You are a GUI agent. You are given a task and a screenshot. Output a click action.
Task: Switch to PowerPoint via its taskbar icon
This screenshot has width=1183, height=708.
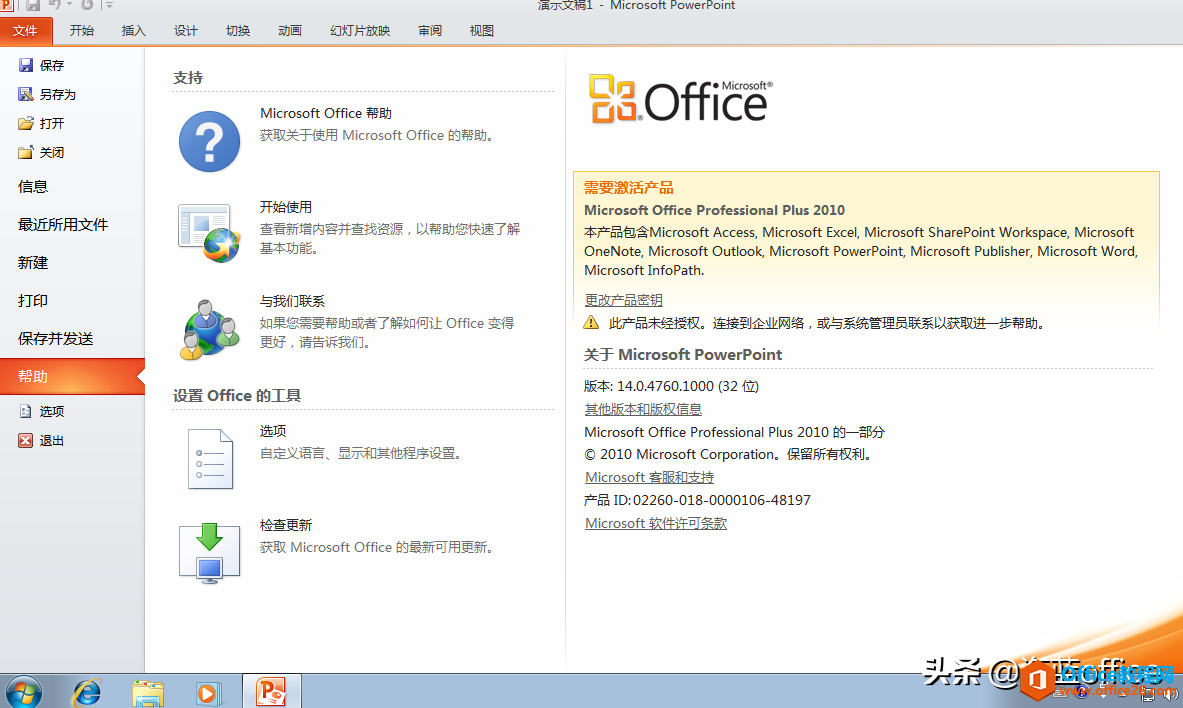[x=271, y=691]
